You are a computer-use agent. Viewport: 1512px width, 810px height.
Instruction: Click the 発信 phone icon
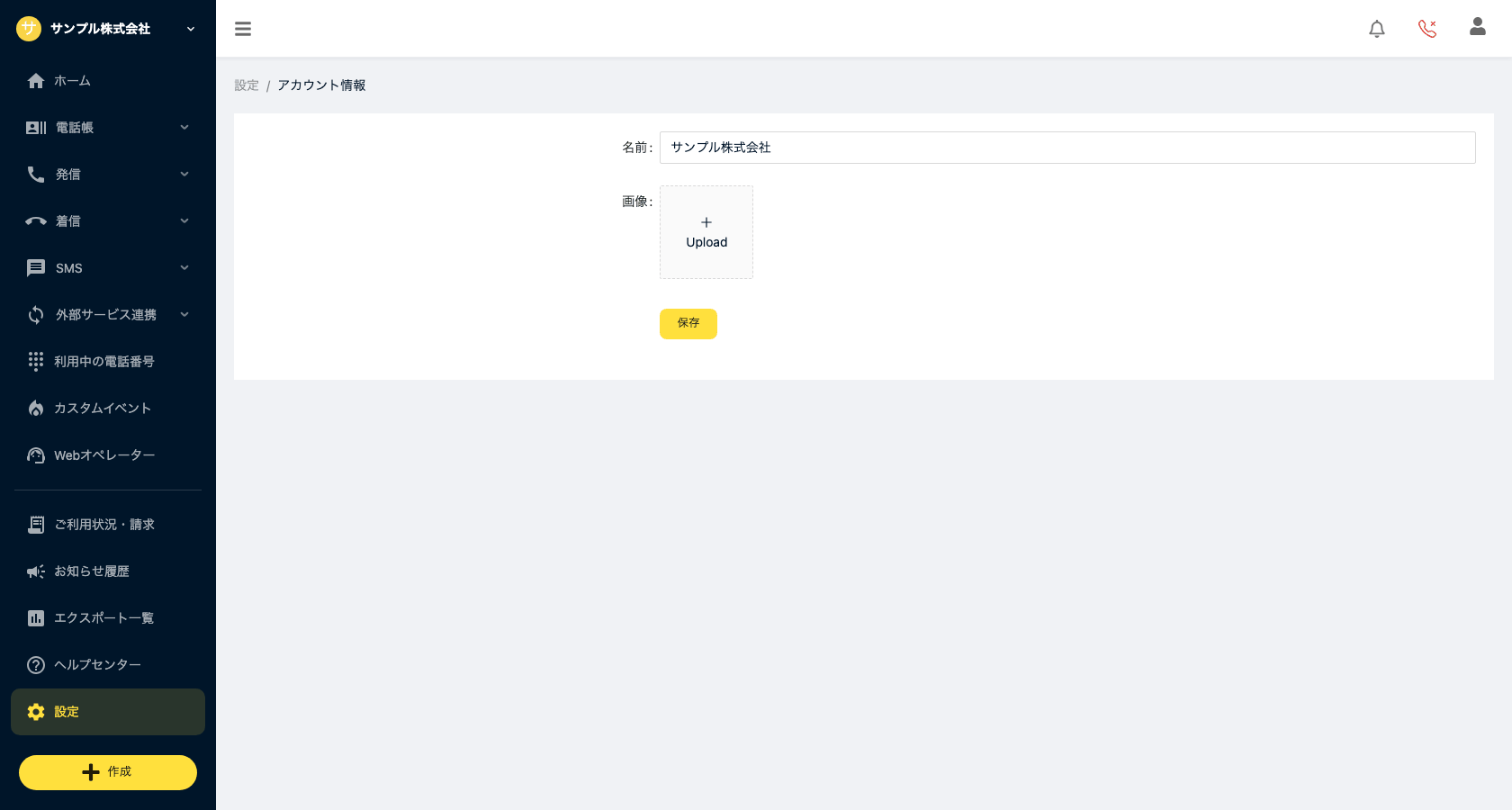click(x=36, y=175)
